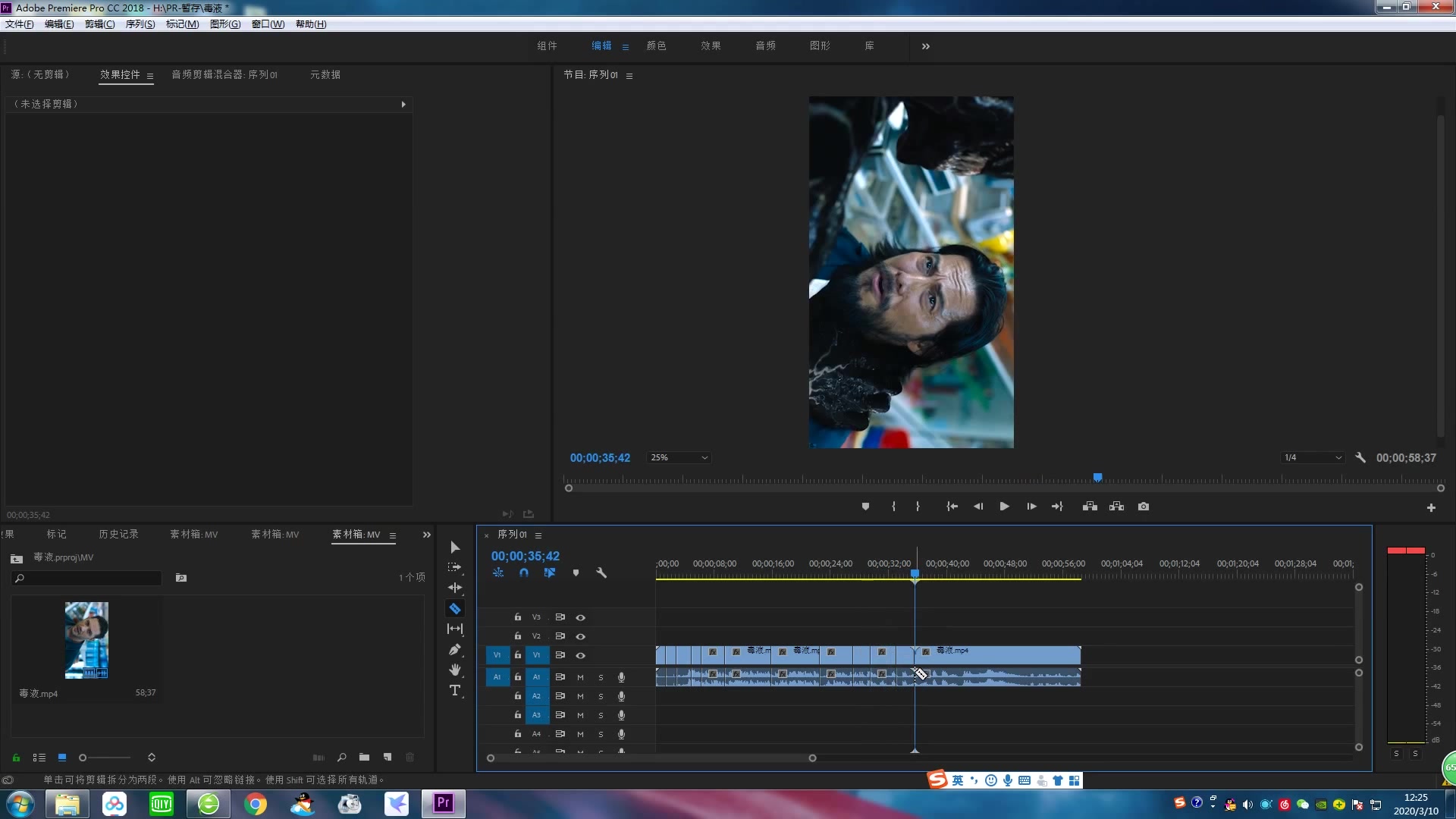1456x819 pixels.
Task: Step back one frame
Action: [x=978, y=507]
